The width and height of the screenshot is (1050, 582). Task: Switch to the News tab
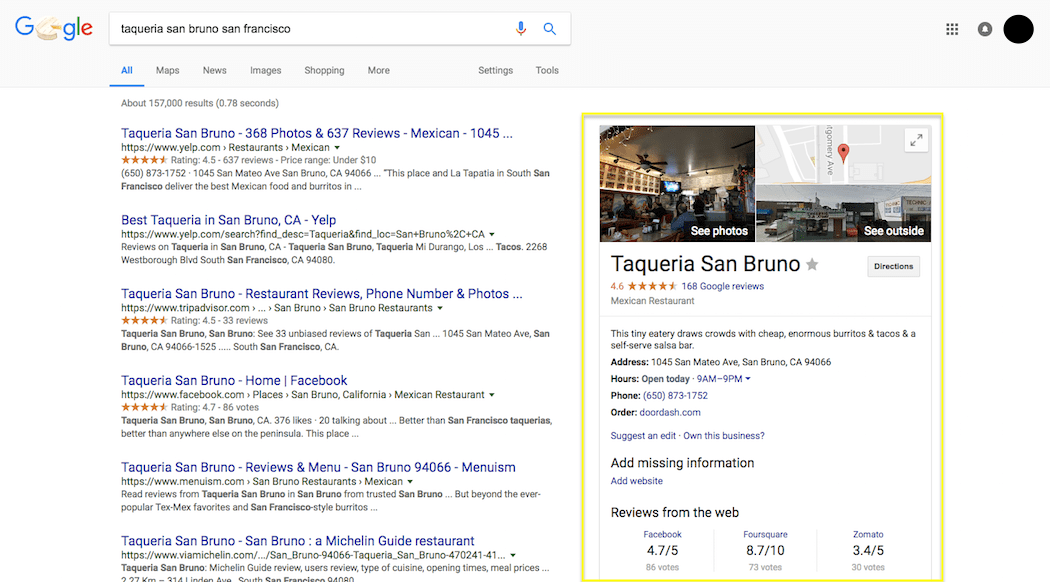tap(214, 70)
